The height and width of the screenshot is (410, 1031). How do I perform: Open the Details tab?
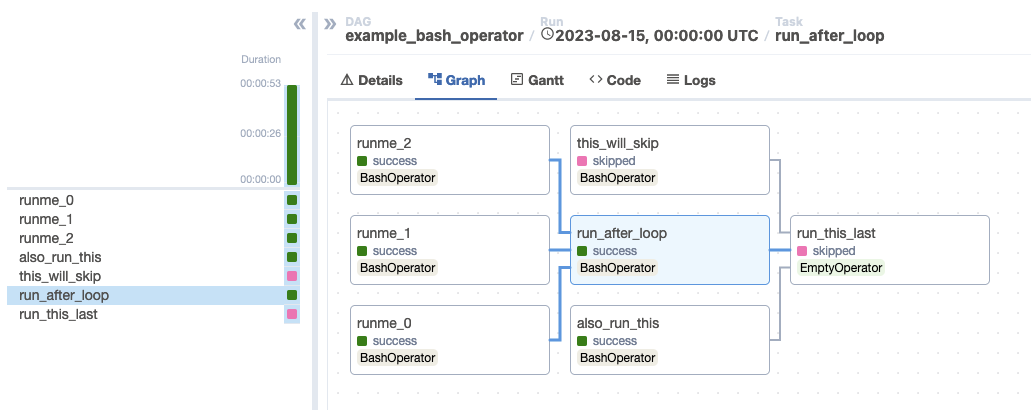click(x=371, y=80)
